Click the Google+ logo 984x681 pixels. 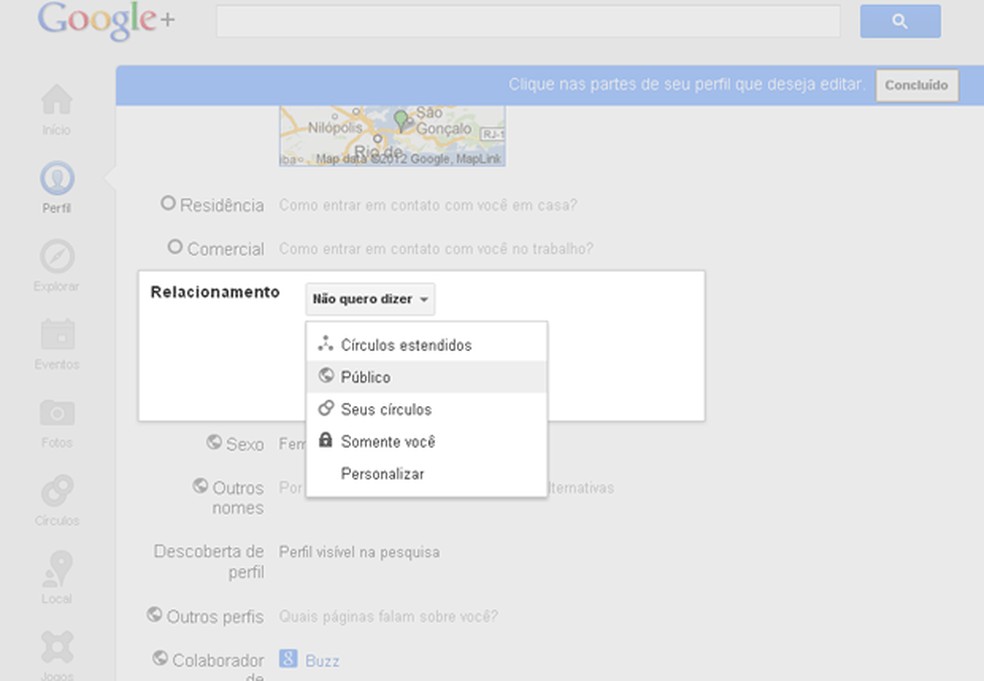[106, 20]
